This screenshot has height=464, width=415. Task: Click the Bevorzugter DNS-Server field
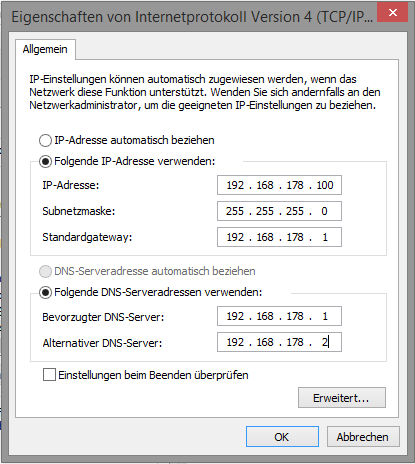279,316
